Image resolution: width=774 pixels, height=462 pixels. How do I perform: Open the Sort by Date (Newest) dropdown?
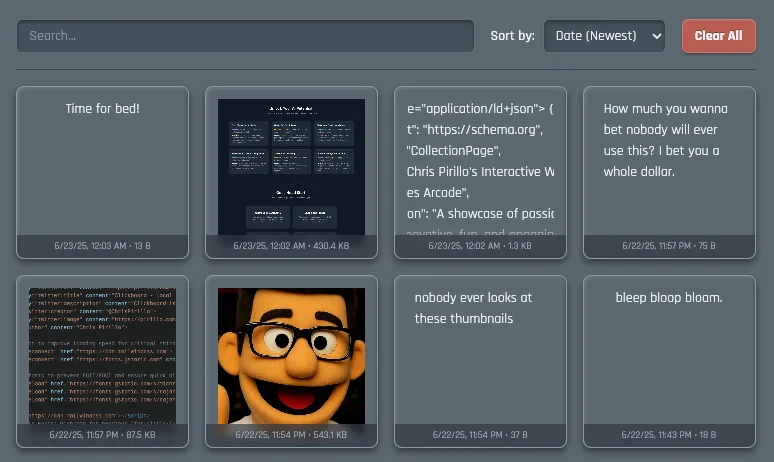click(x=604, y=36)
